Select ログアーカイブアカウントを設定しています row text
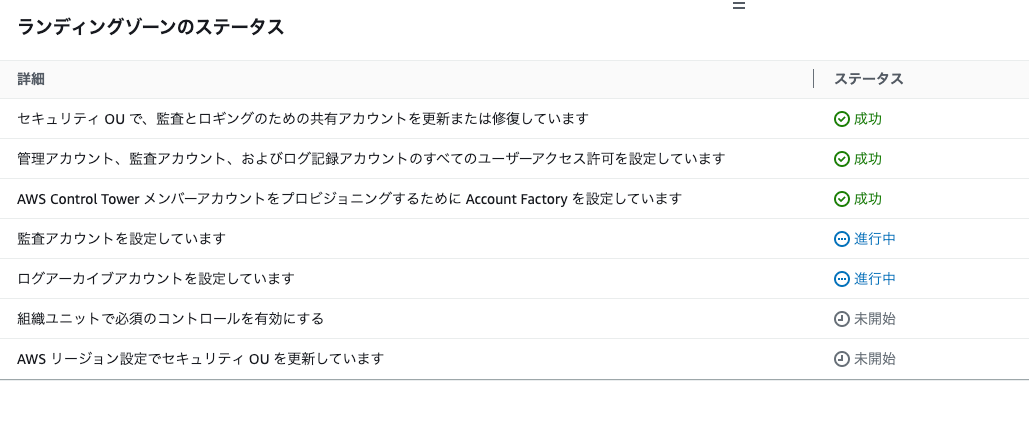The height and width of the screenshot is (444, 1029). point(156,279)
